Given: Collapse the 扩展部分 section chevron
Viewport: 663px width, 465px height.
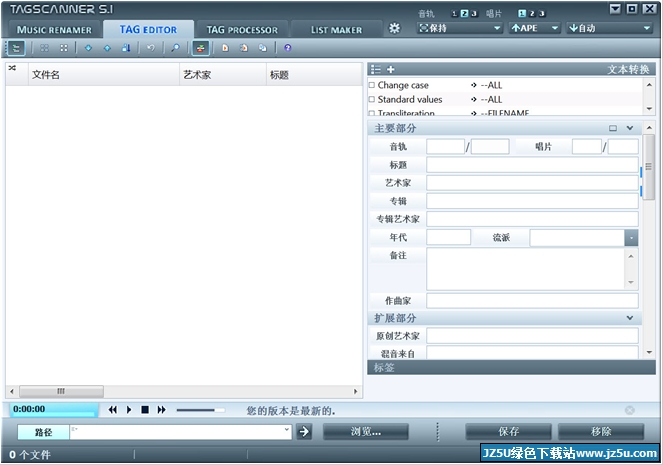Looking at the screenshot, I should point(630,318).
